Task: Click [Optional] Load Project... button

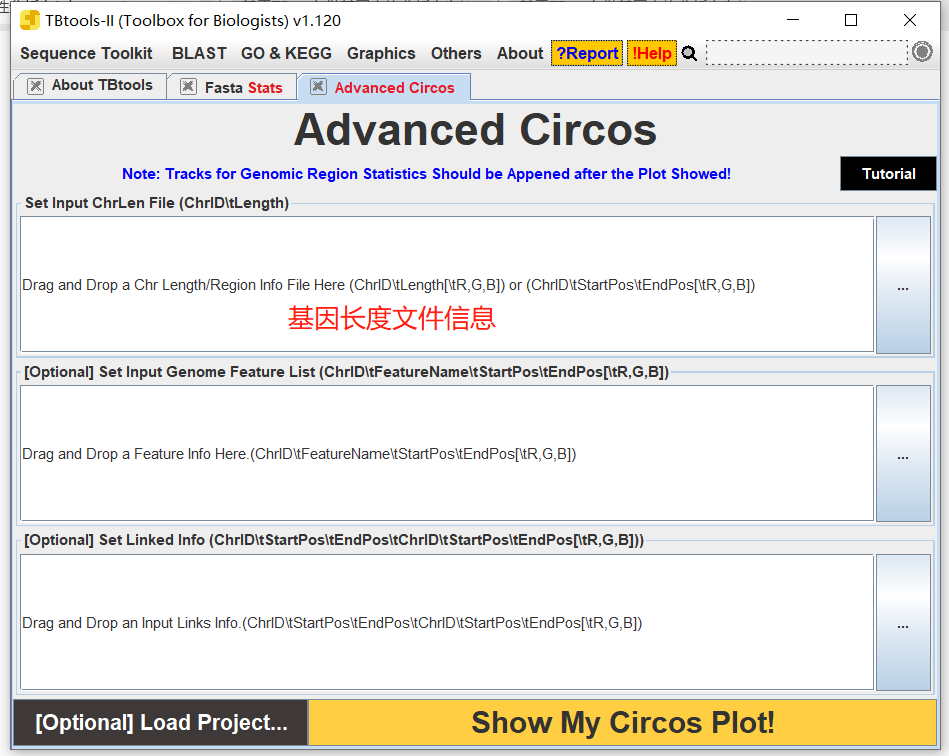Action: [160, 723]
